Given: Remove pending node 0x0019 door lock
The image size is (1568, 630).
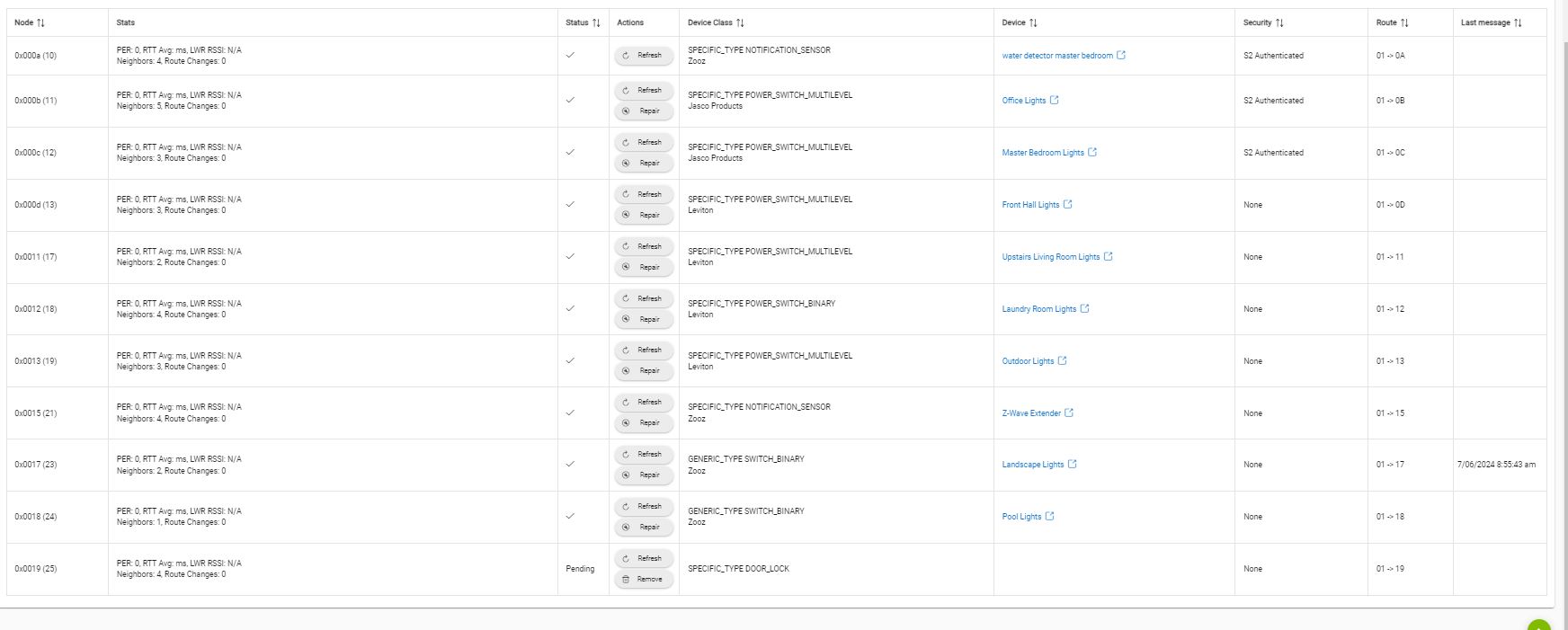Looking at the screenshot, I should click(644, 580).
